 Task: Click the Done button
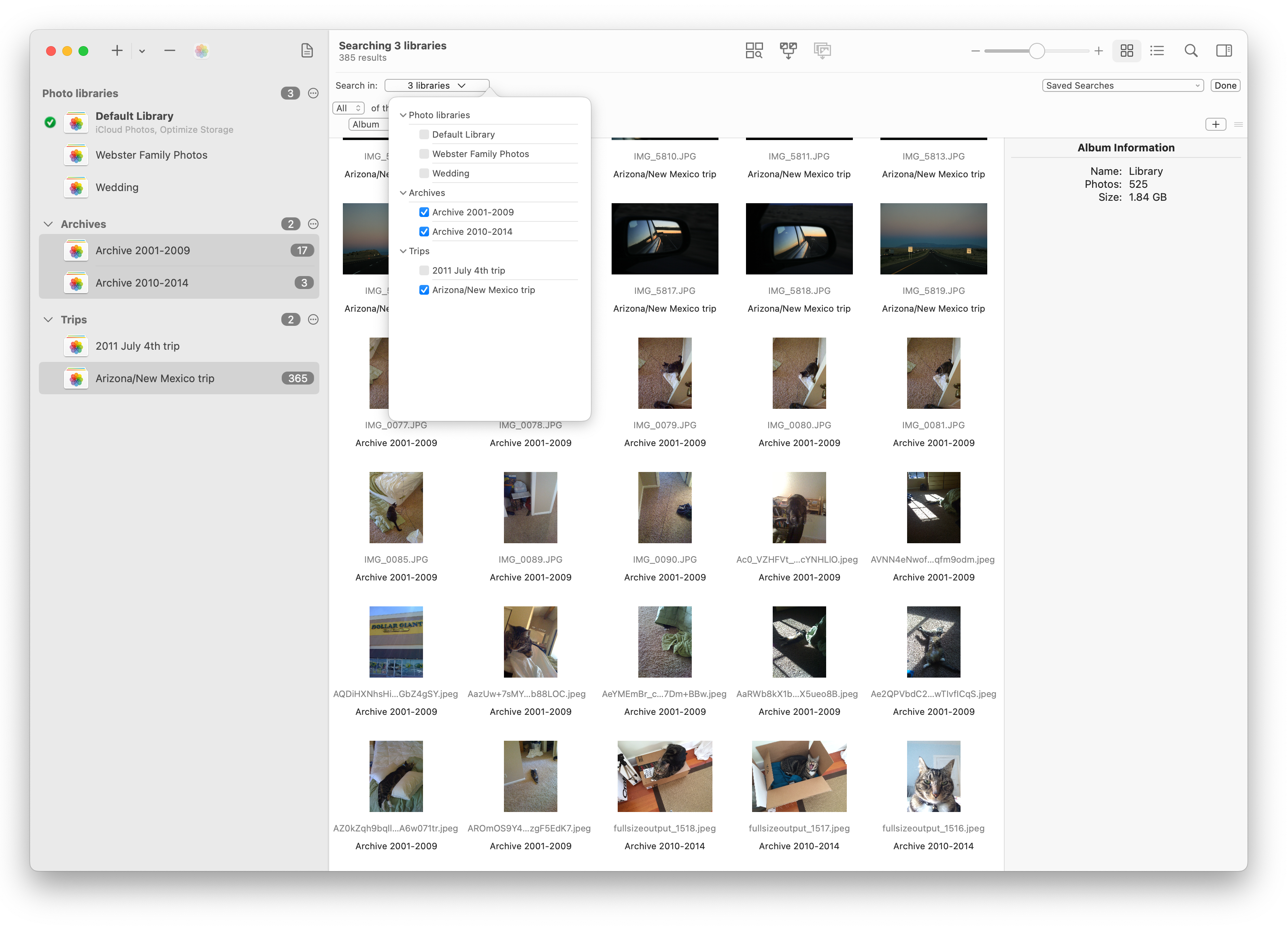tap(1224, 85)
